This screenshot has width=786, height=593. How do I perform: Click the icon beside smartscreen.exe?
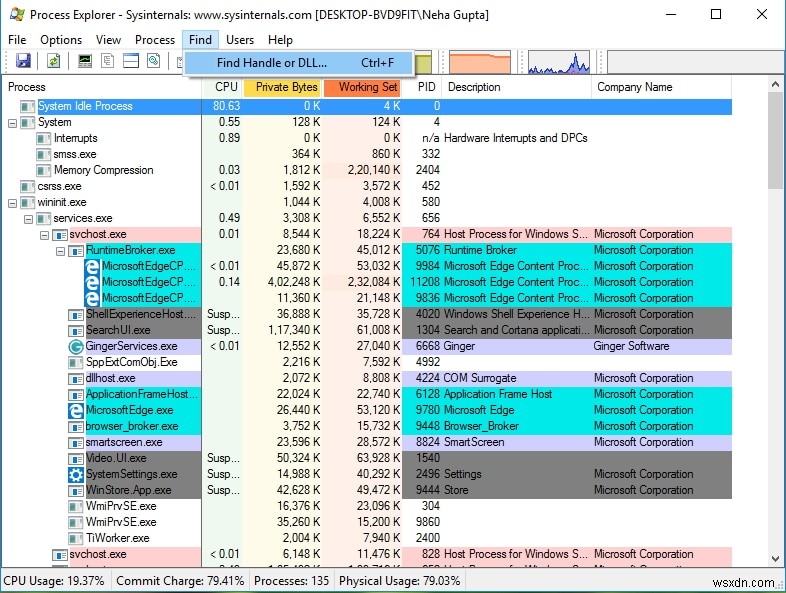click(x=75, y=443)
